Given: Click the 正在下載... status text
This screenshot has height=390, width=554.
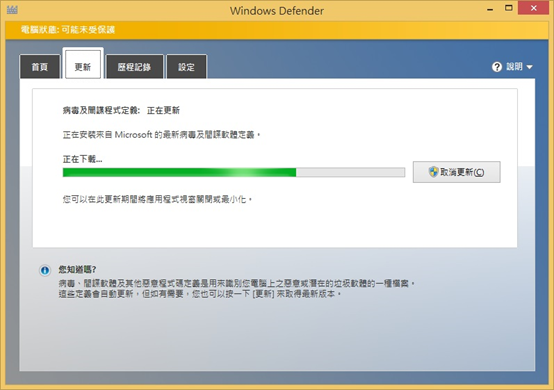Looking at the screenshot, I should pos(82,159).
